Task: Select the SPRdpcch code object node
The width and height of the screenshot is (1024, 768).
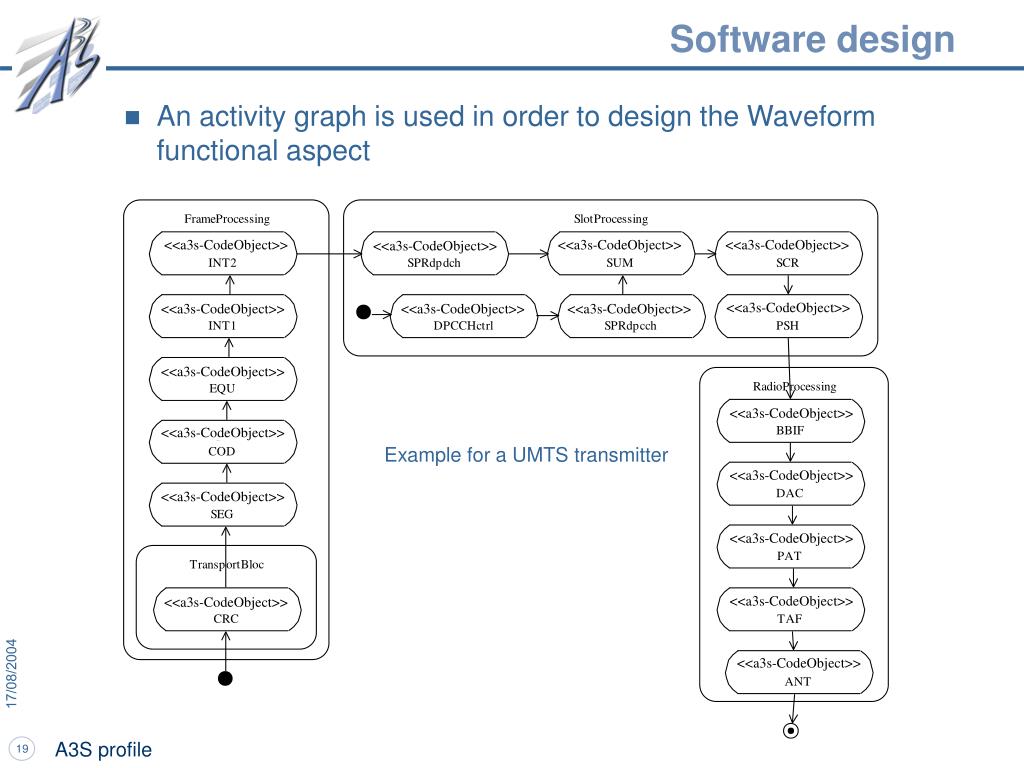Action: point(631,316)
